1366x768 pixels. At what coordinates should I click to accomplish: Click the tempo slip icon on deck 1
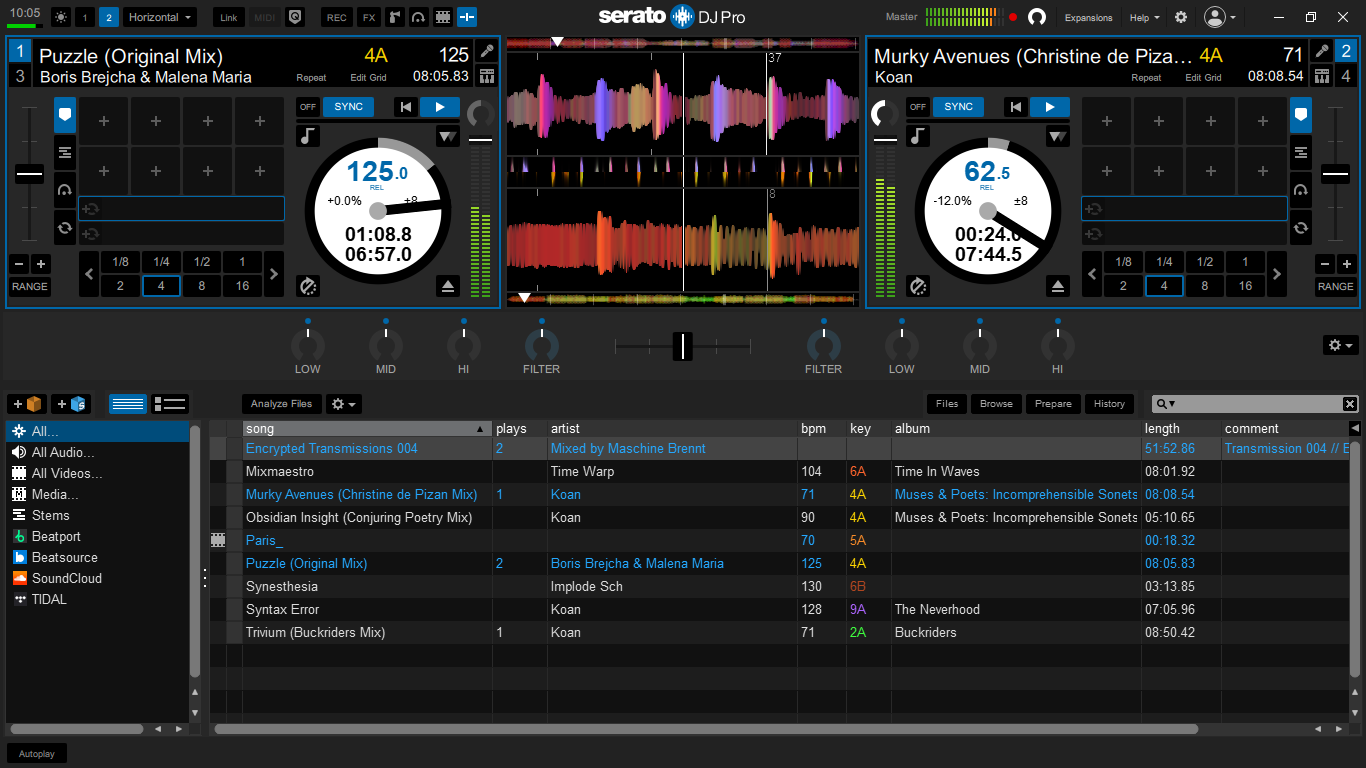pyautogui.click(x=309, y=287)
